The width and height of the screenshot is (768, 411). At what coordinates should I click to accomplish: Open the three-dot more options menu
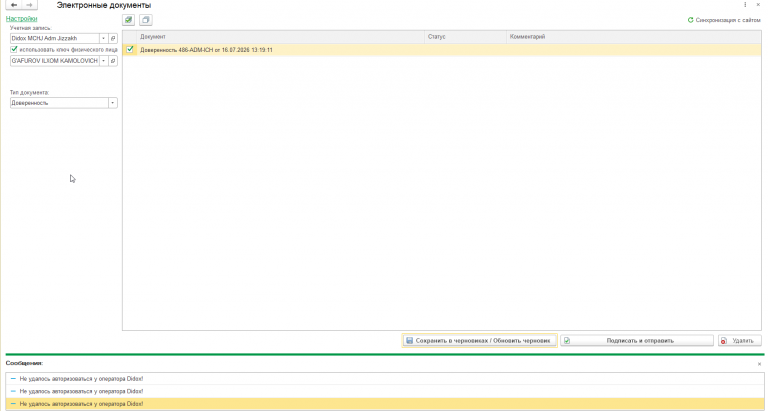pos(745,5)
